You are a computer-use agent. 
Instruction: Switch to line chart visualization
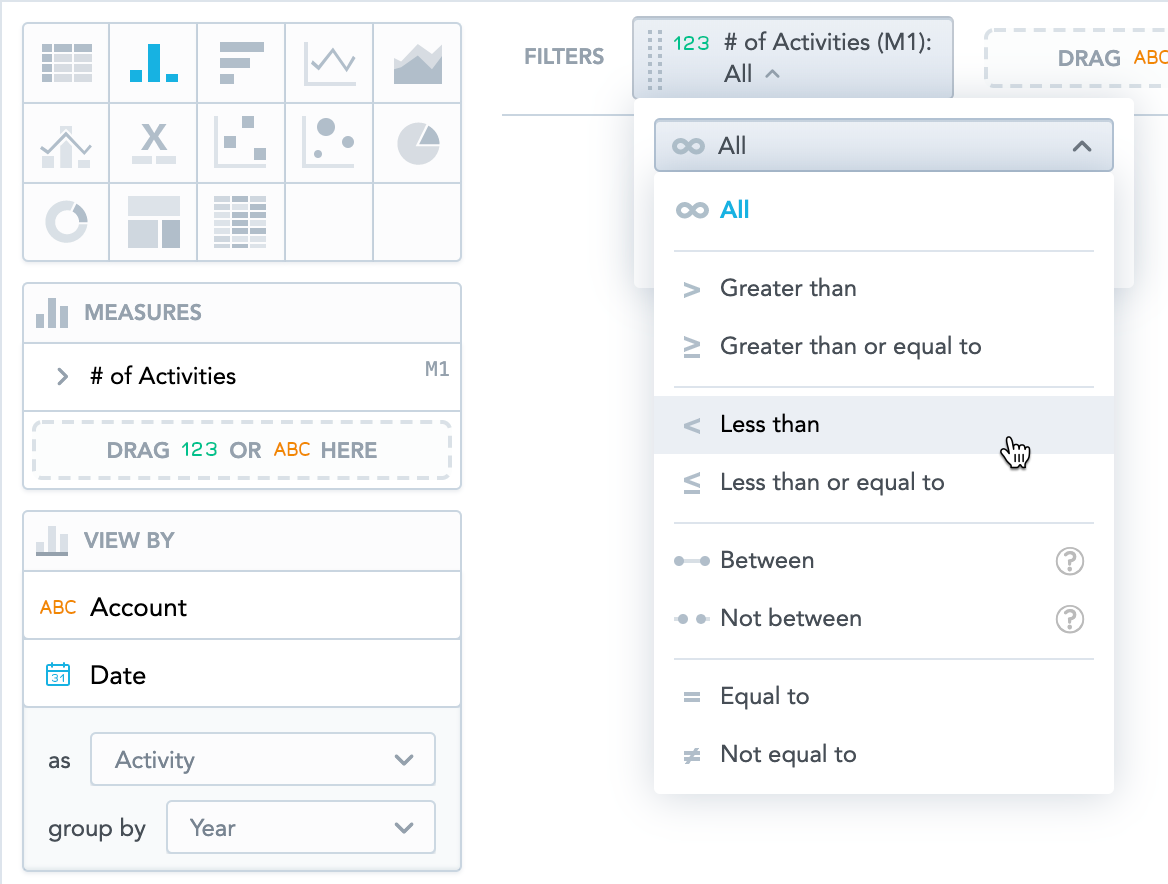329,63
